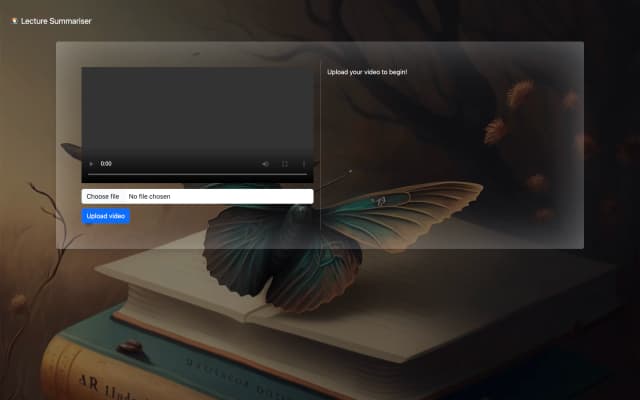Play the video in the player

(91, 164)
